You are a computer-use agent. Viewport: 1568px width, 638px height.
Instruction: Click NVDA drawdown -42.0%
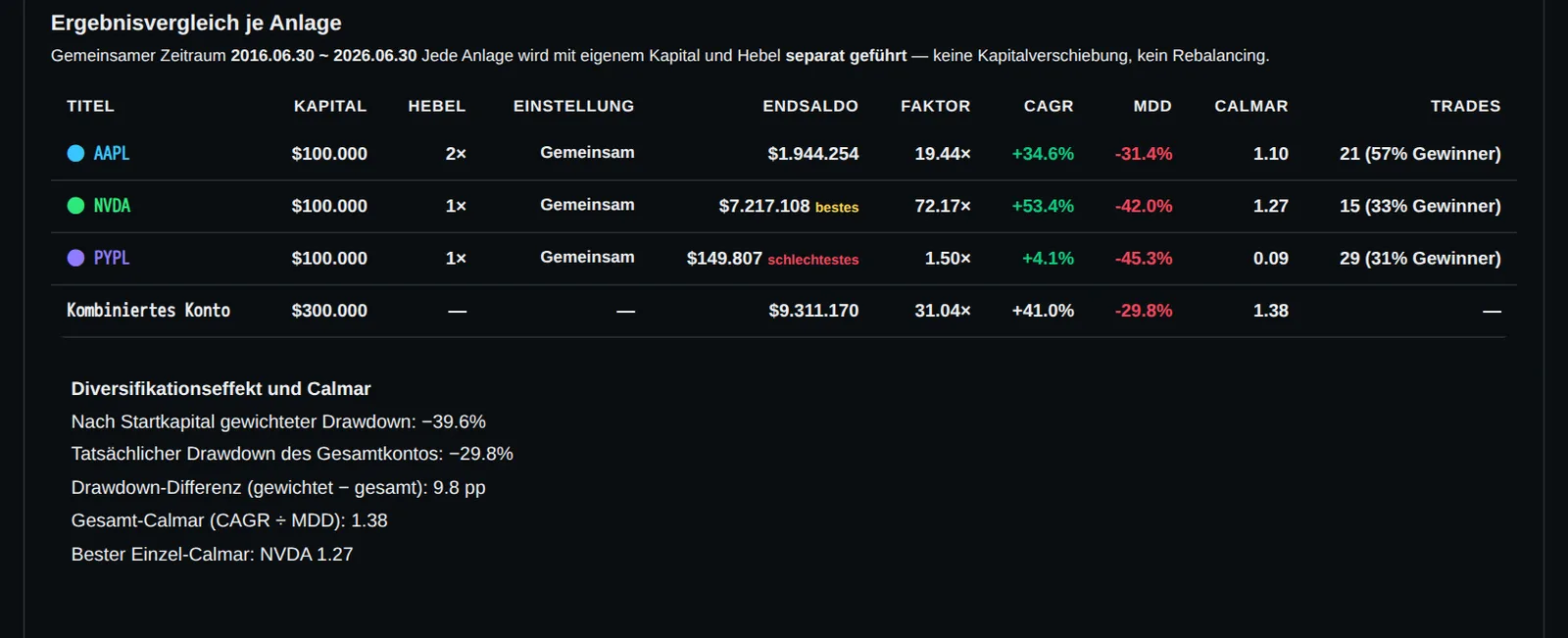(x=1144, y=206)
